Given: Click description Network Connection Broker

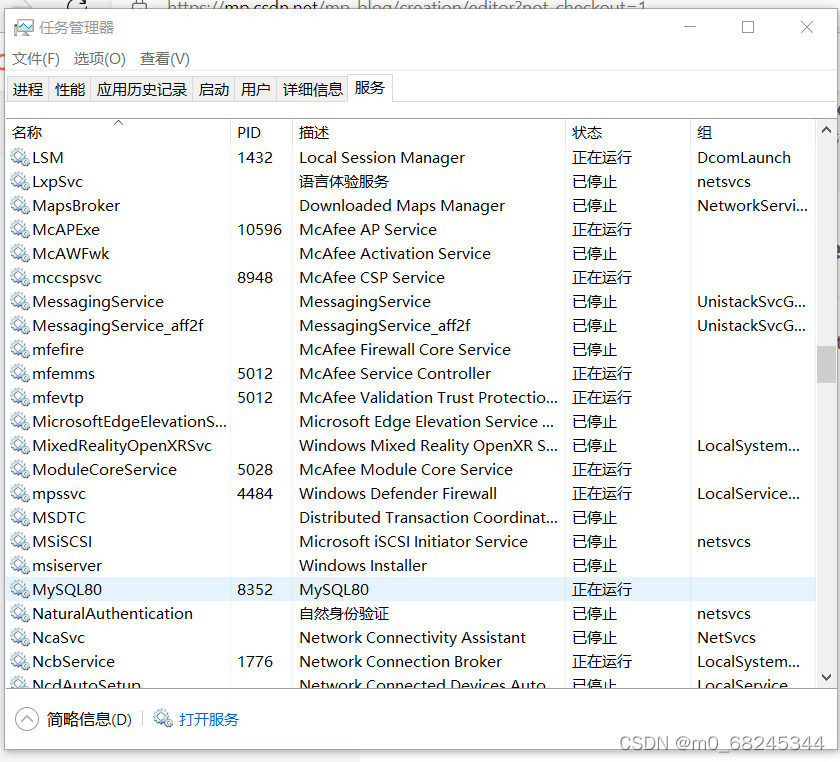Looking at the screenshot, I should tap(400, 662).
